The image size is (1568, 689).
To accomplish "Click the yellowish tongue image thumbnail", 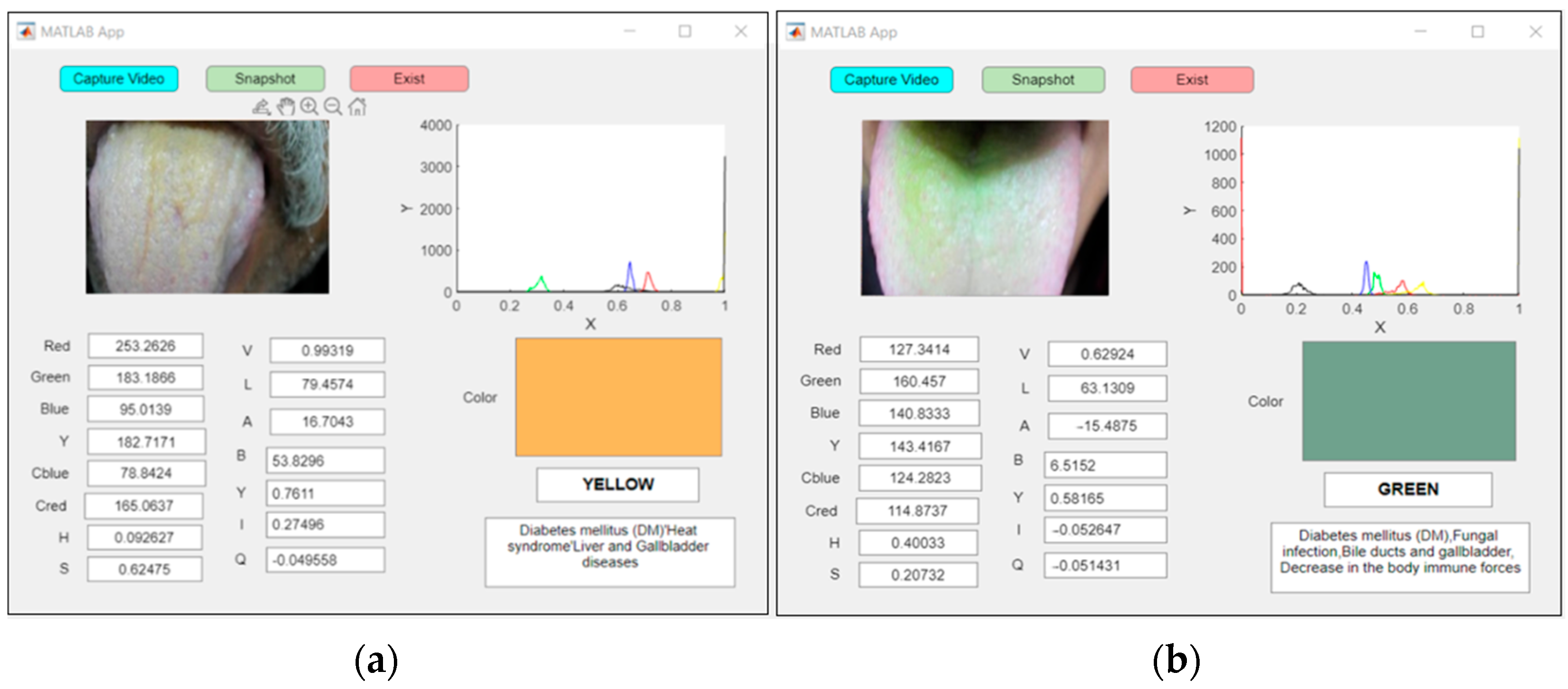I will (207, 207).
